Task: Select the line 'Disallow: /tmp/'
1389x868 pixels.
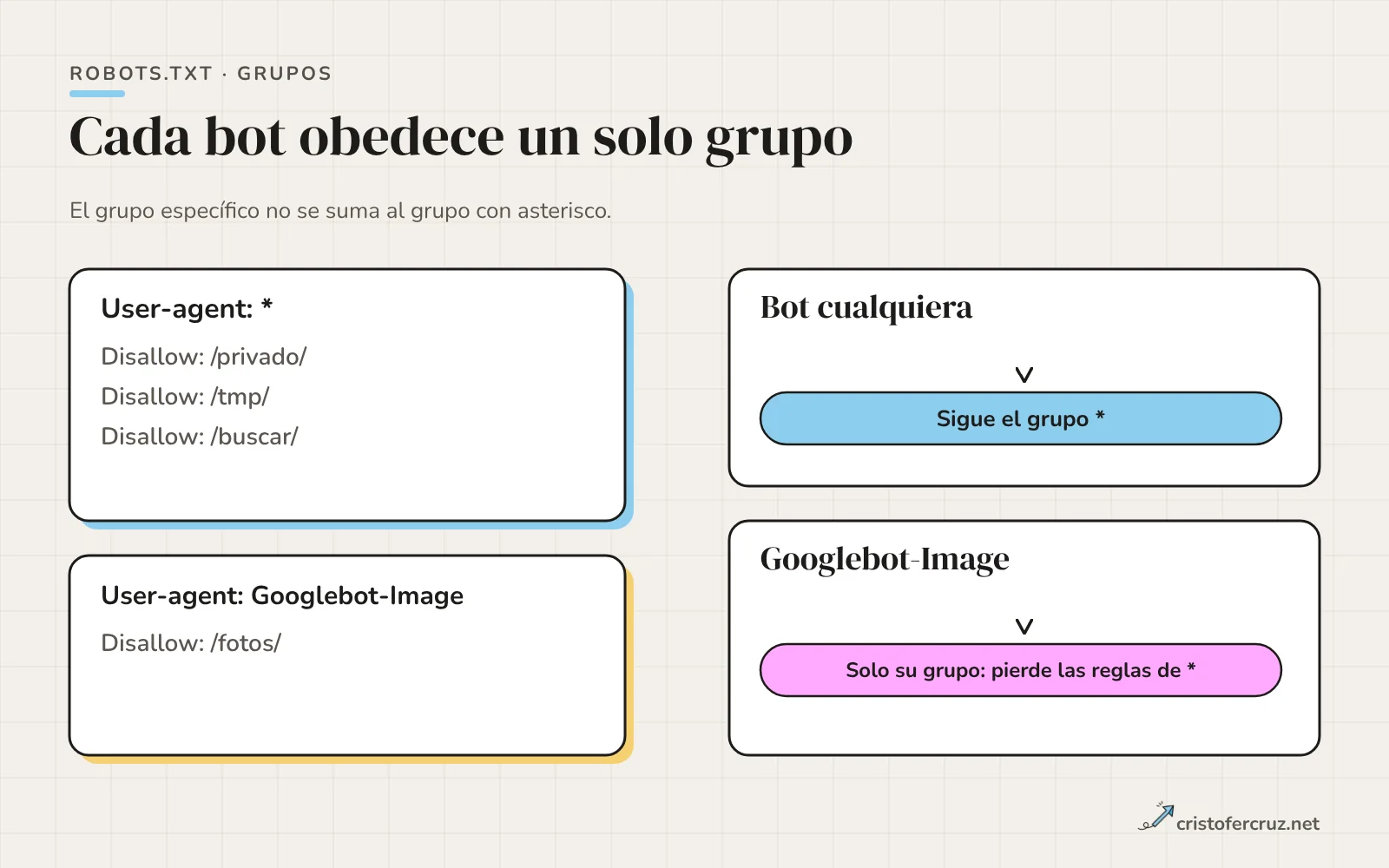Action: point(185,397)
